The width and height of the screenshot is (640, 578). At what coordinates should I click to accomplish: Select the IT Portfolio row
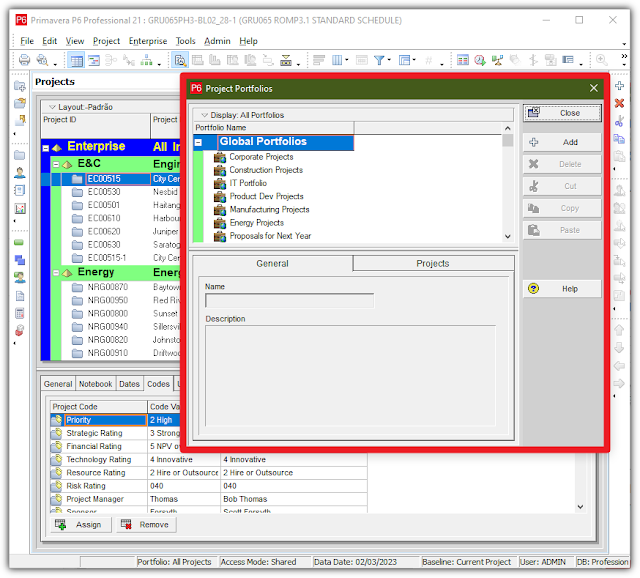(x=248, y=183)
